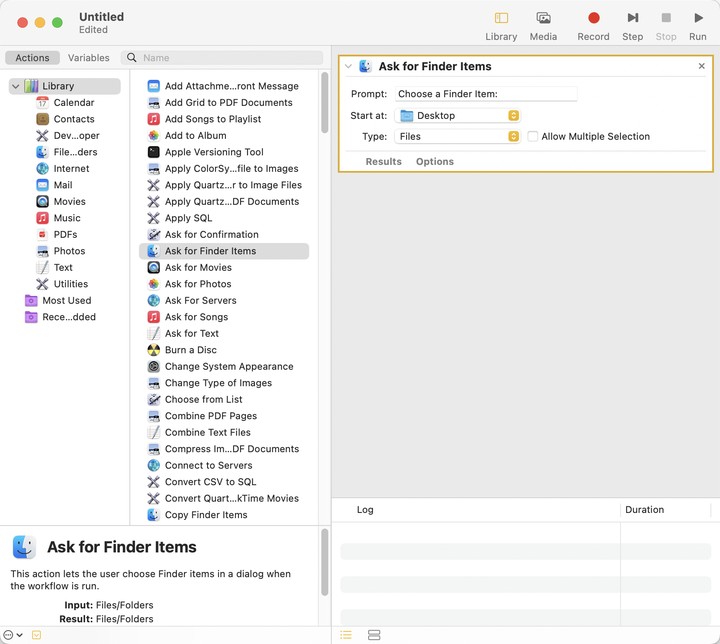This screenshot has height=644, width=720.
Task: Open the Options tab of action
Action: [434, 162]
